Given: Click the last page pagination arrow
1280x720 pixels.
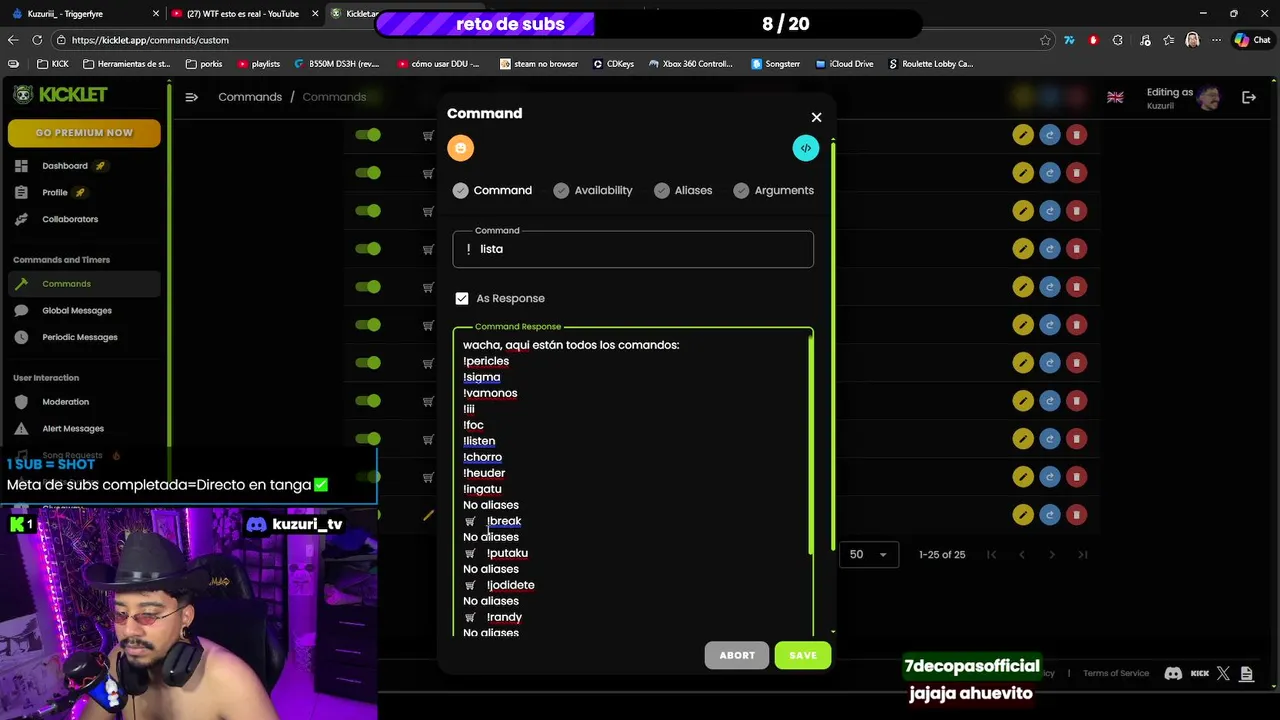Looking at the screenshot, I should click(x=1082, y=554).
